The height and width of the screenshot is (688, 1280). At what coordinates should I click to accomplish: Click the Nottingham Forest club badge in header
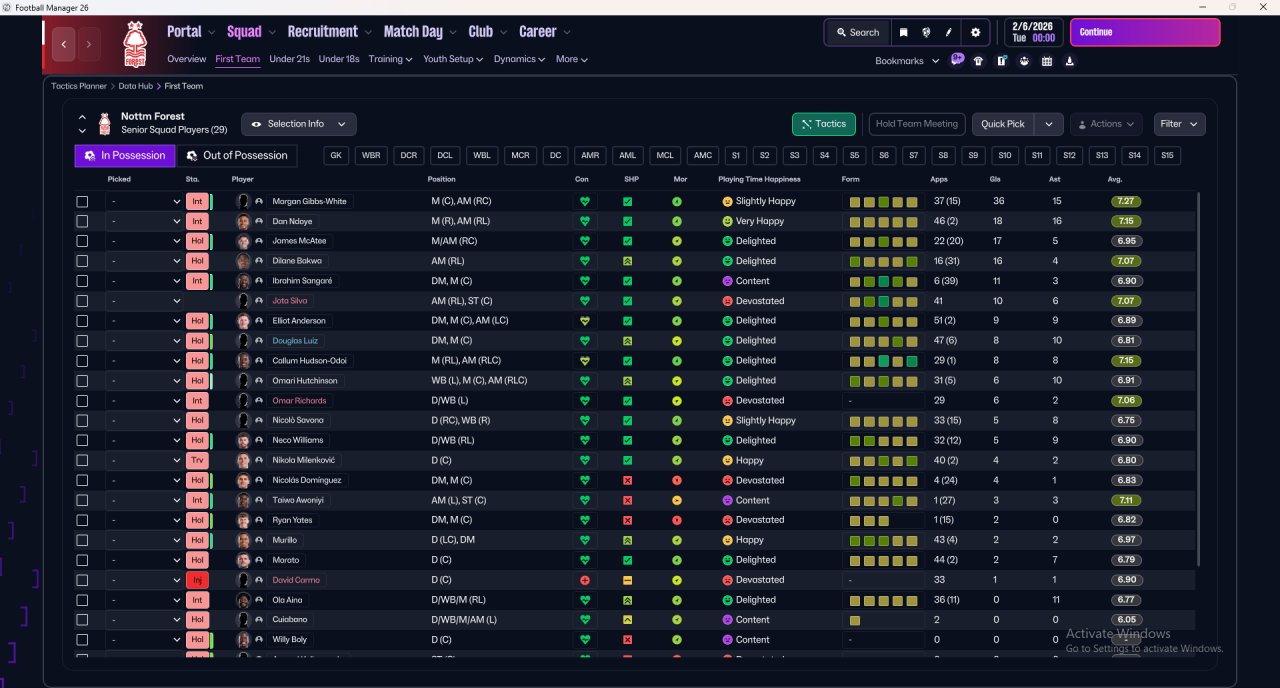134,44
